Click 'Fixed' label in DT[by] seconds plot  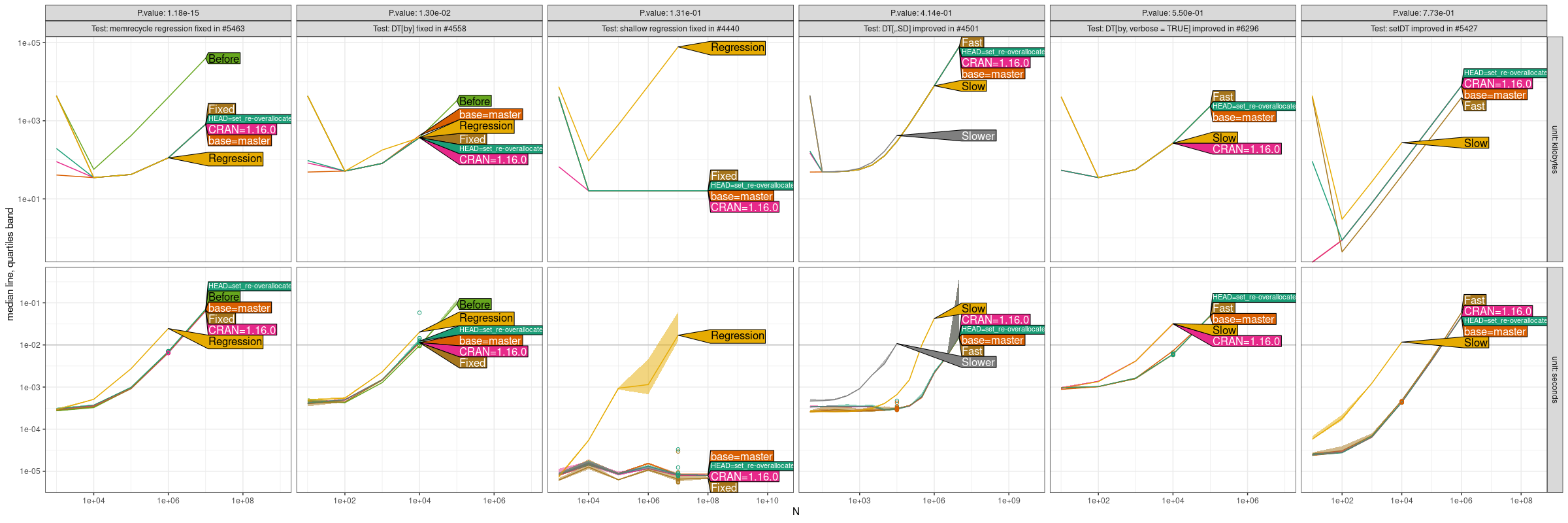tap(472, 363)
